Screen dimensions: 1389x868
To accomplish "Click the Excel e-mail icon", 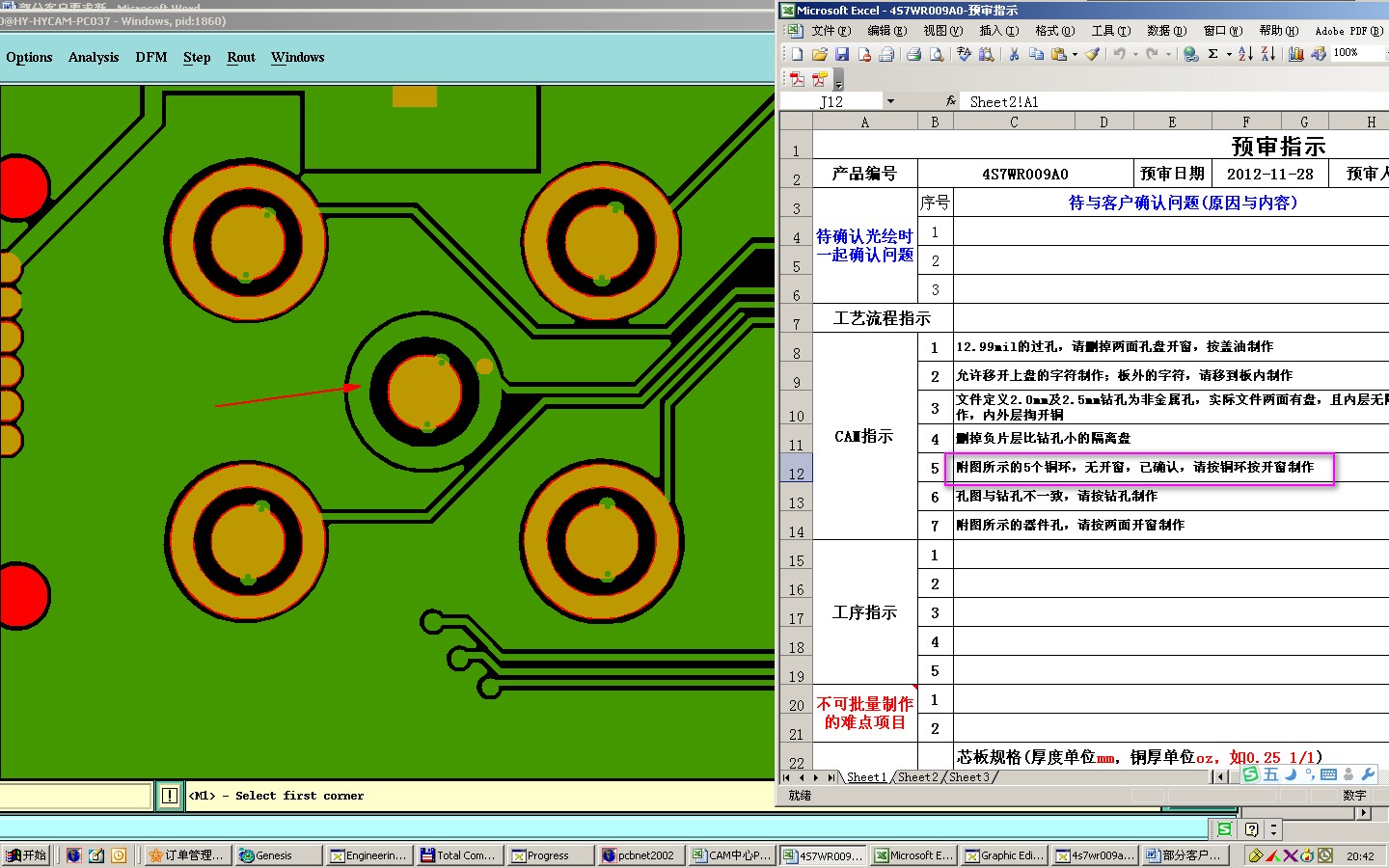I will pyautogui.click(x=885, y=54).
